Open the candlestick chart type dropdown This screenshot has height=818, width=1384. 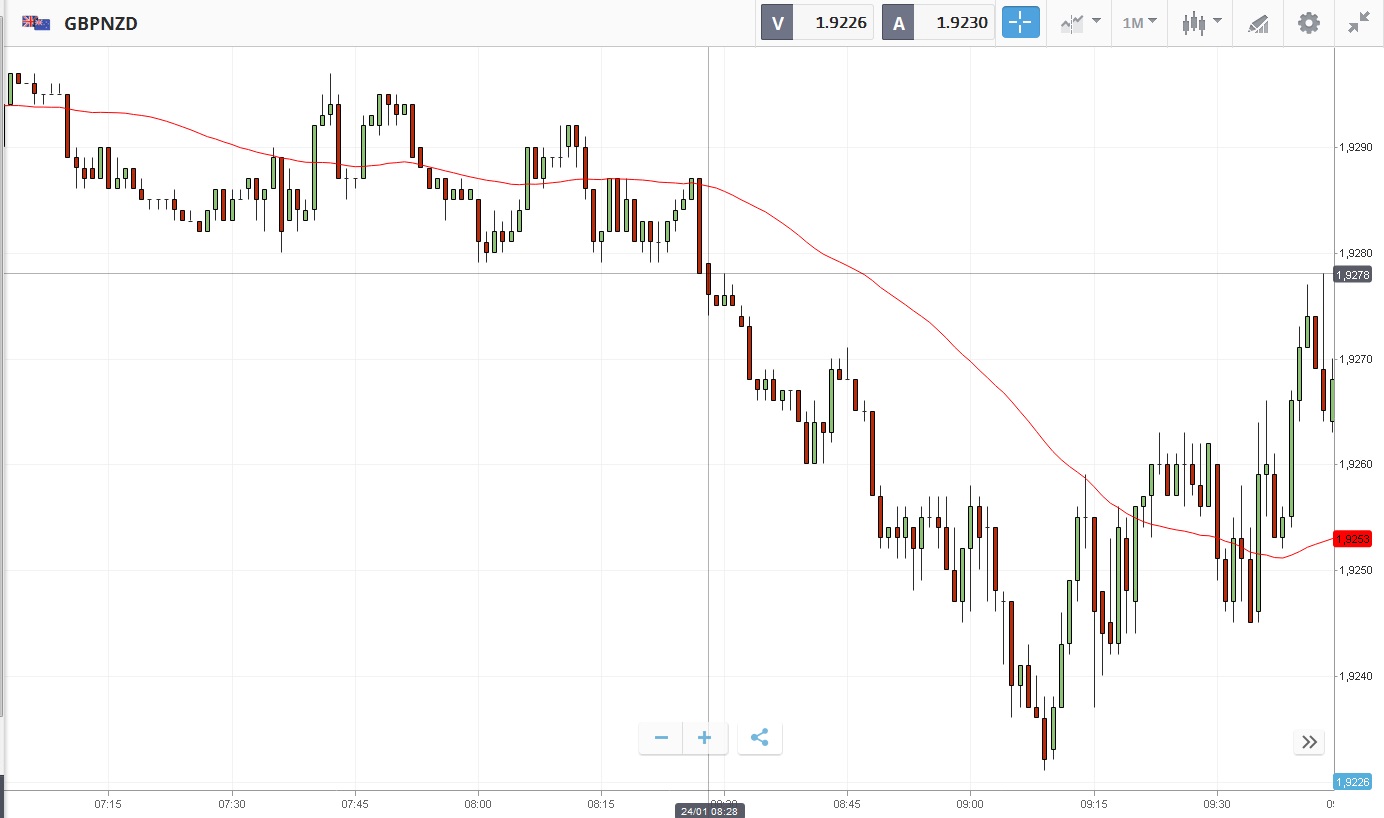pyautogui.click(x=1201, y=23)
